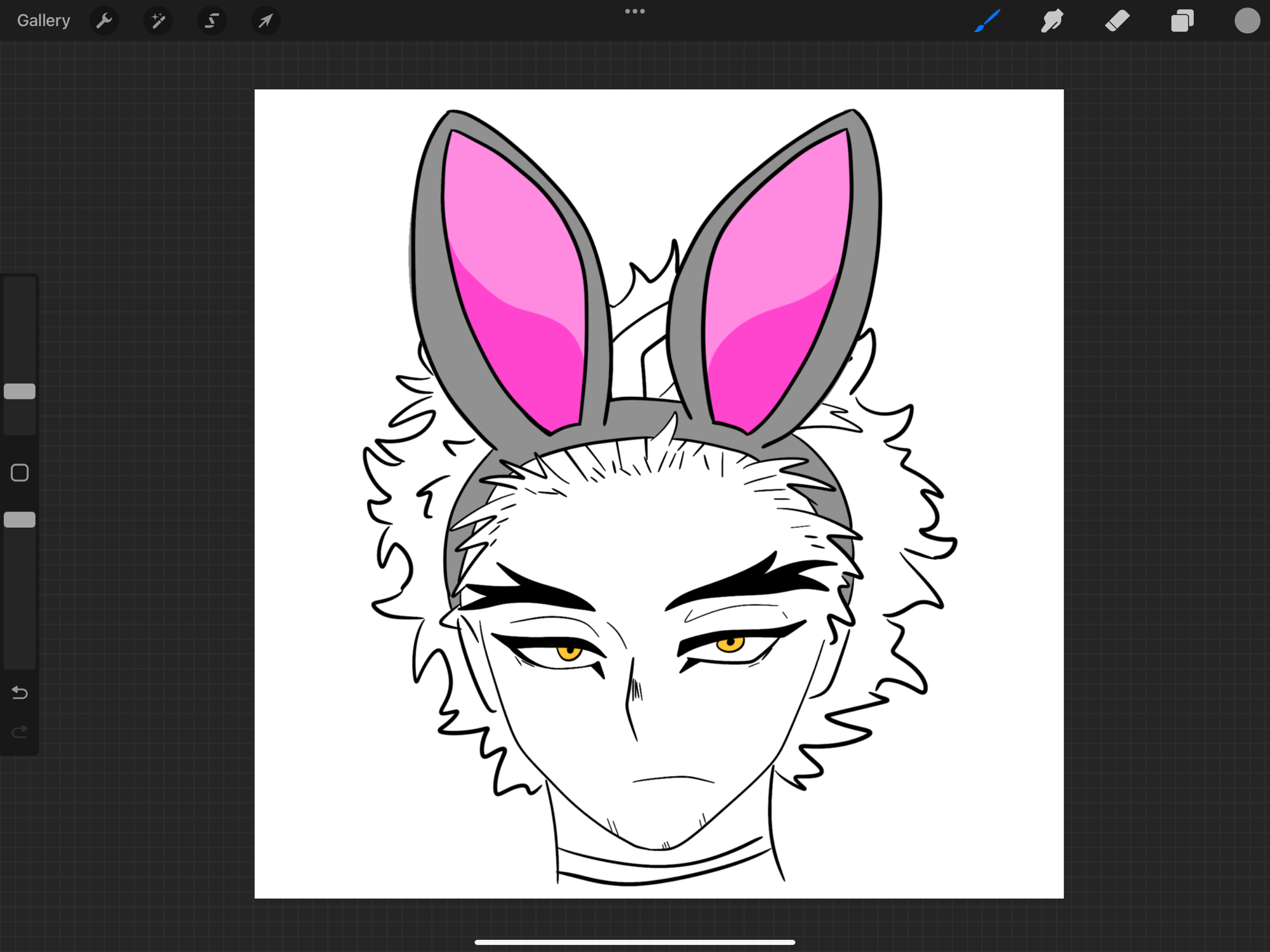Click the character's left yellow eye
The height and width of the screenshot is (952, 1270).
coord(569,652)
